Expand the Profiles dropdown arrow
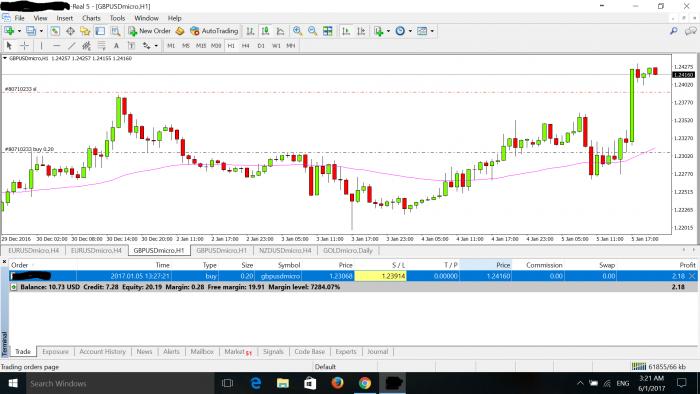Screen dimensions: 700x394 click(x=41, y=31)
